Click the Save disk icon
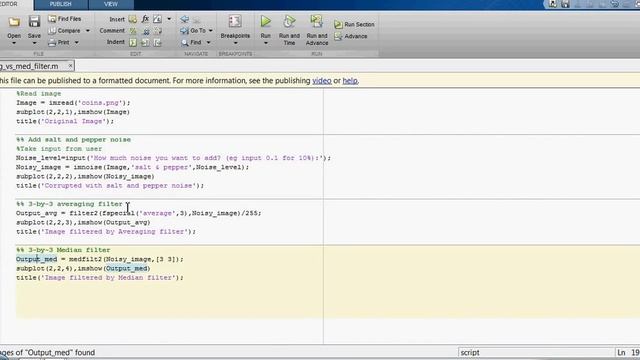Image resolution: width=640 pixels, height=360 pixels. pyautogui.click(x=34, y=22)
